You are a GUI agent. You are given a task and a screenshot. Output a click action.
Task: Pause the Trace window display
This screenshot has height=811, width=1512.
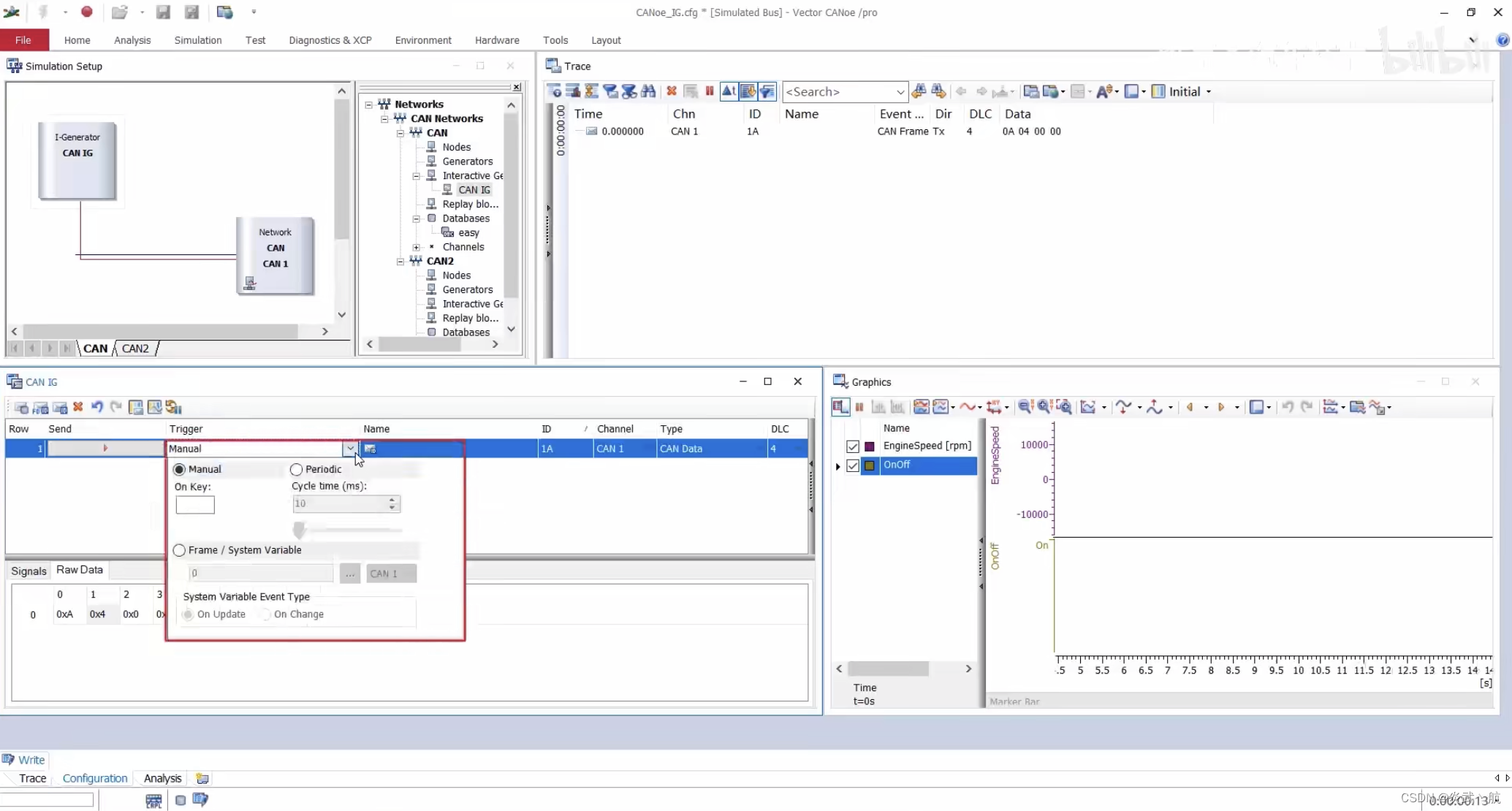point(709,91)
